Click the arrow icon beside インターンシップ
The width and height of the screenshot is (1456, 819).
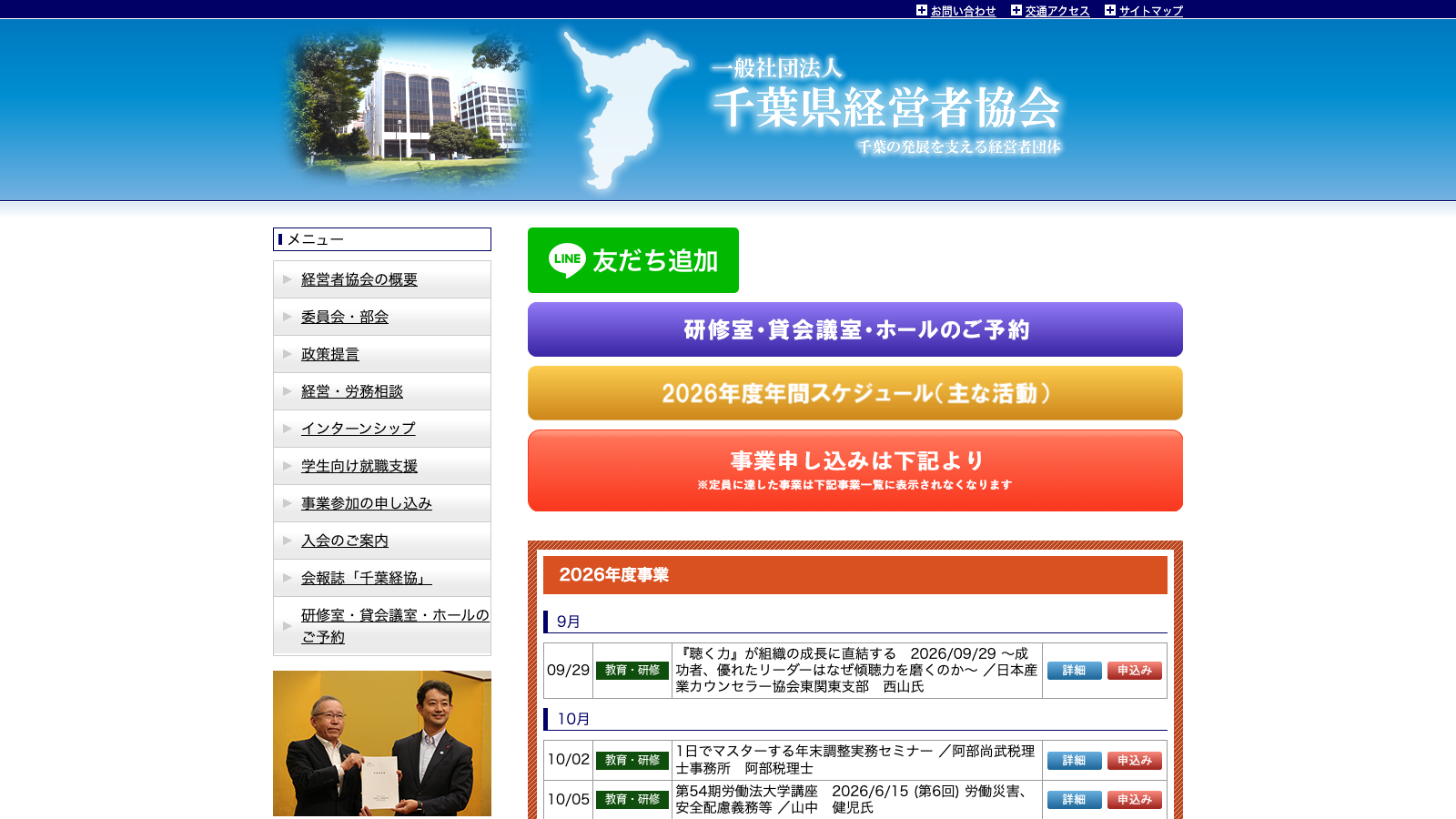[x=287, y=429]
